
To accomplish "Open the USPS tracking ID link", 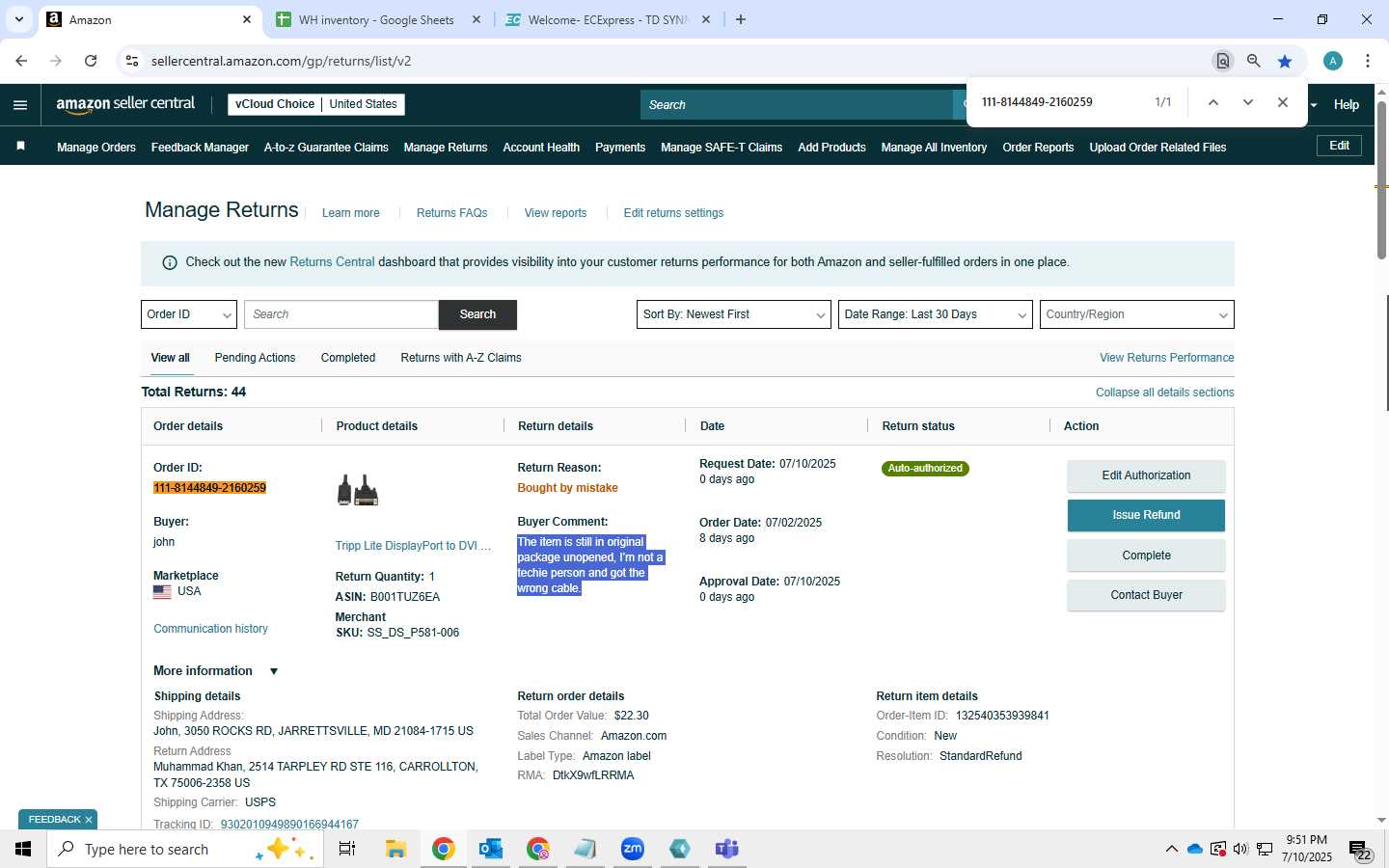I will point(289,825).
